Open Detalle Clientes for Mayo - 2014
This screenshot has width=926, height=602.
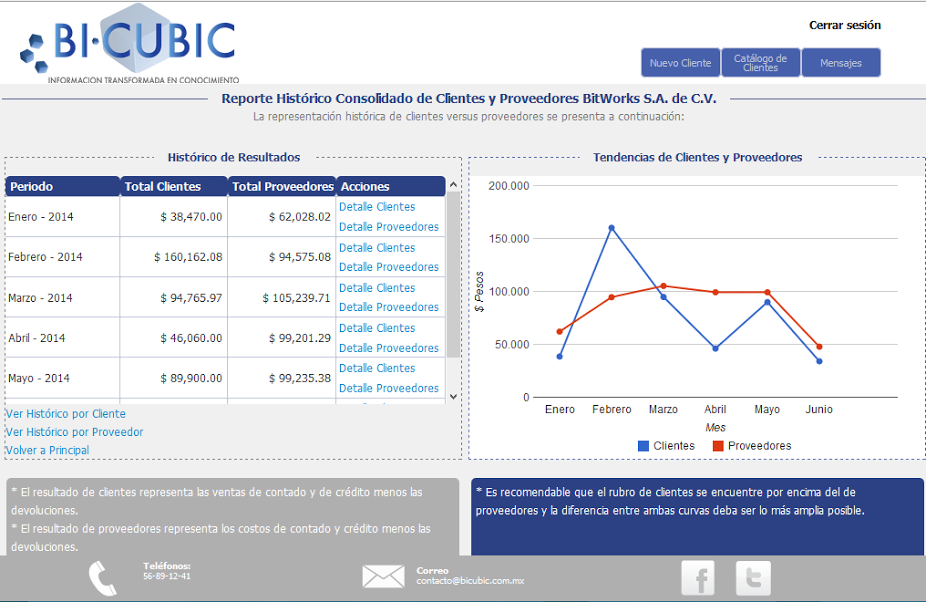377,368
